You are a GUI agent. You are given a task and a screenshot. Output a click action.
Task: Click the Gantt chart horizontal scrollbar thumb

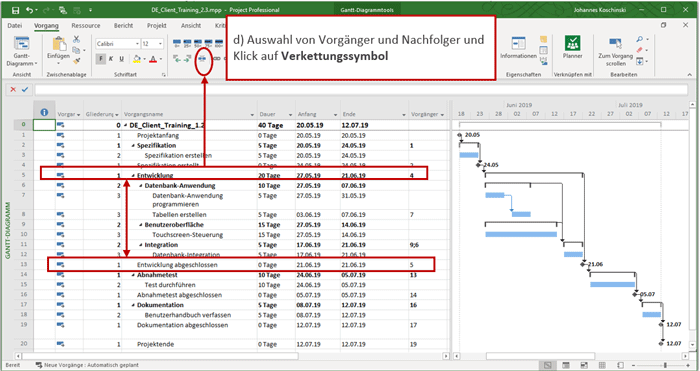pos(540,356)
